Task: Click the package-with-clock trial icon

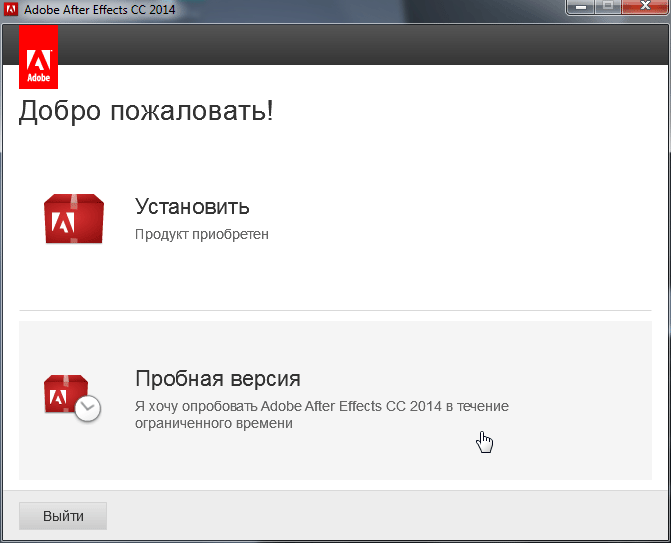Action: tap(72, 398)
